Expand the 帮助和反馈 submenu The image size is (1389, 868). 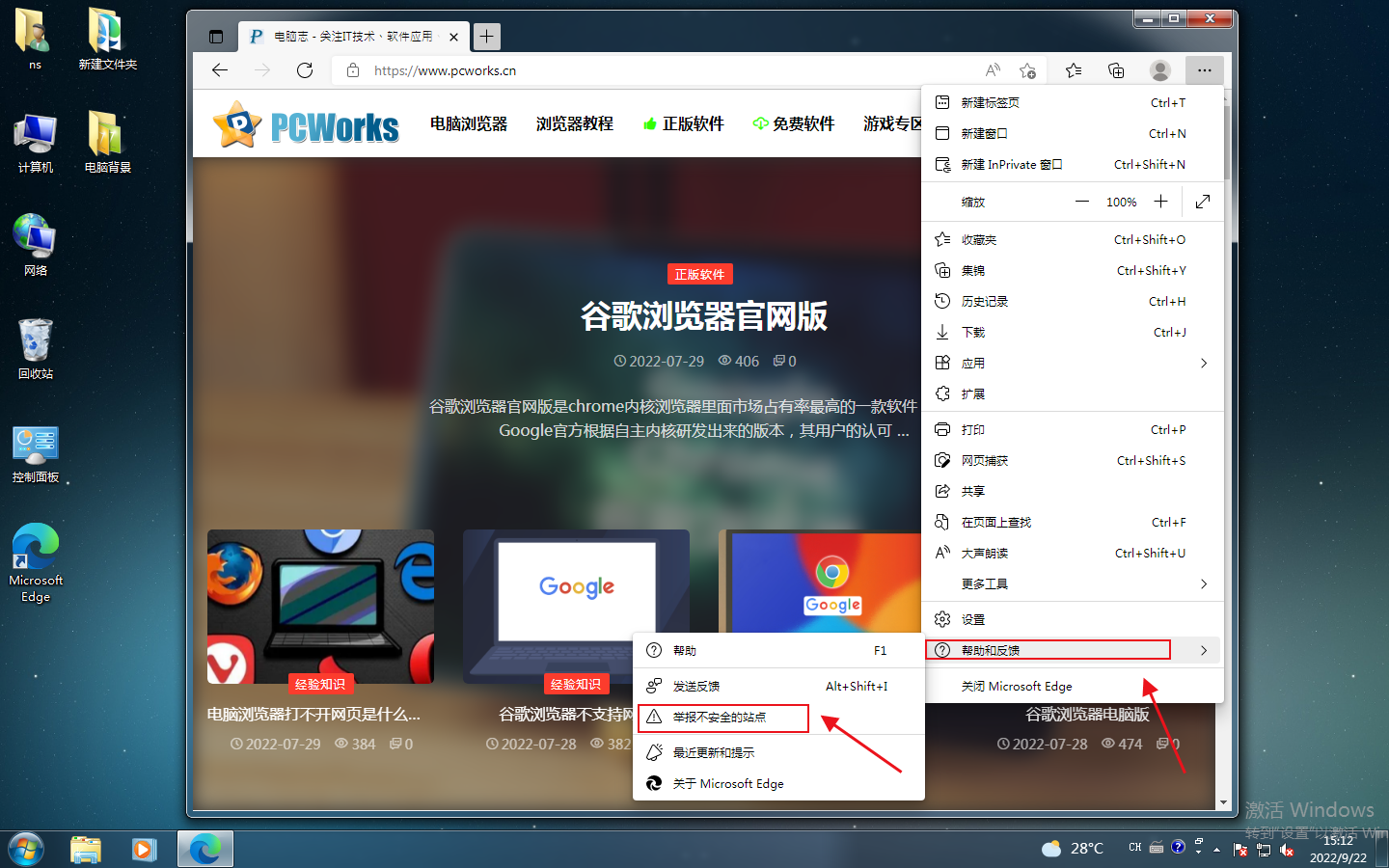click(1073, 650)
